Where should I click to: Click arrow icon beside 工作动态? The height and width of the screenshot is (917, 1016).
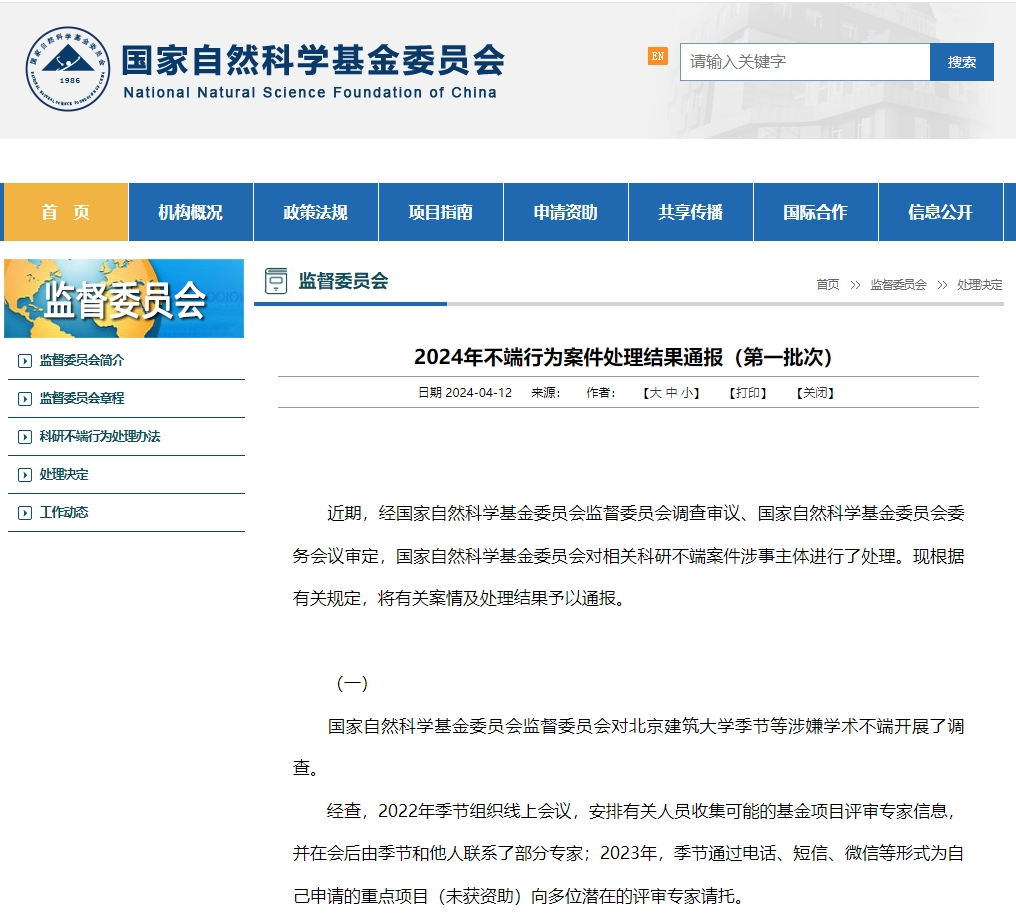(25, 513)
